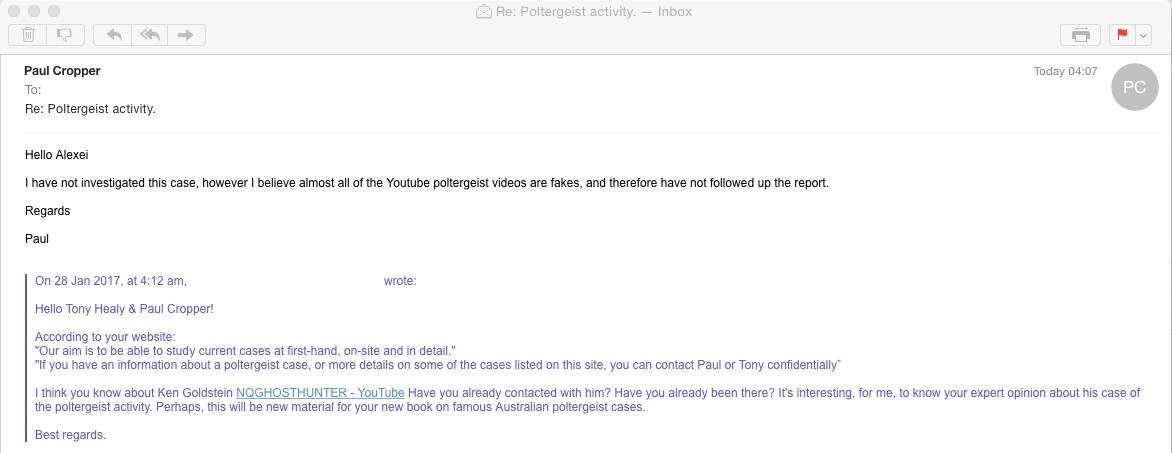
Task: Click the trash icon to delete message
Action: 28,35
